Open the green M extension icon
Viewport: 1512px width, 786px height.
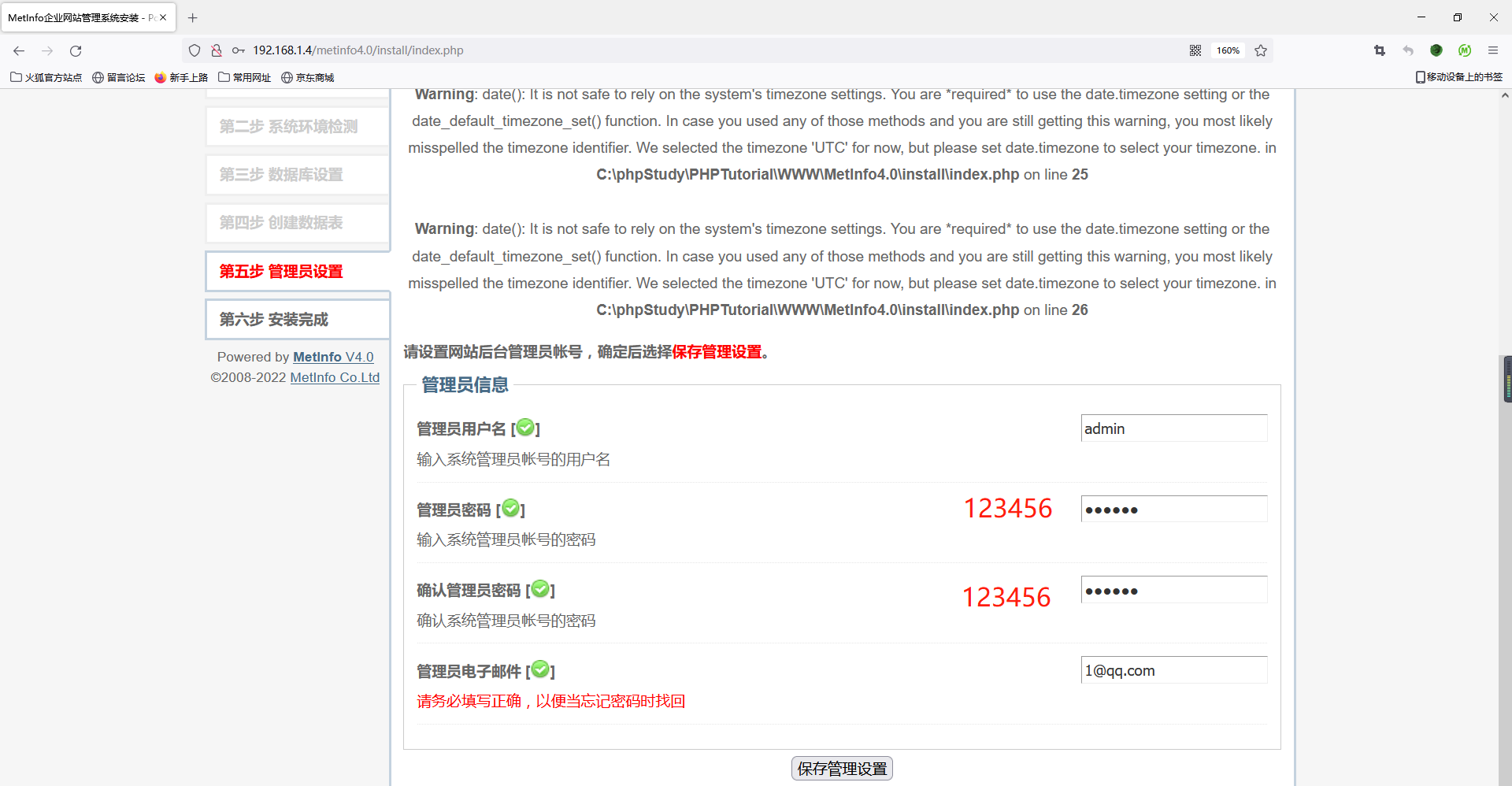click(1465, 50)
